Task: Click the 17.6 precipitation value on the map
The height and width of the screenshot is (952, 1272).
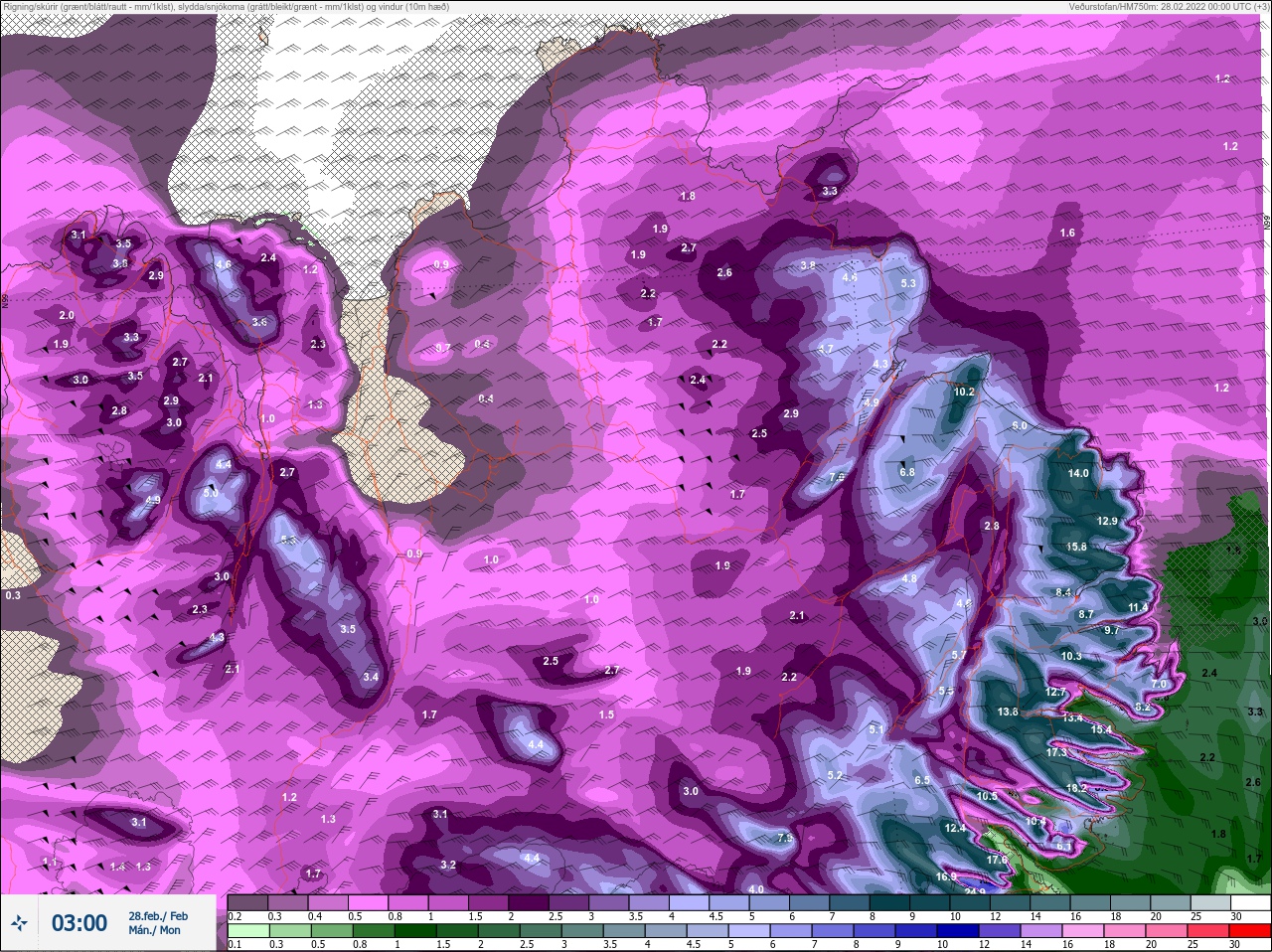Action: pyautogui.click(x=997, y=860)
